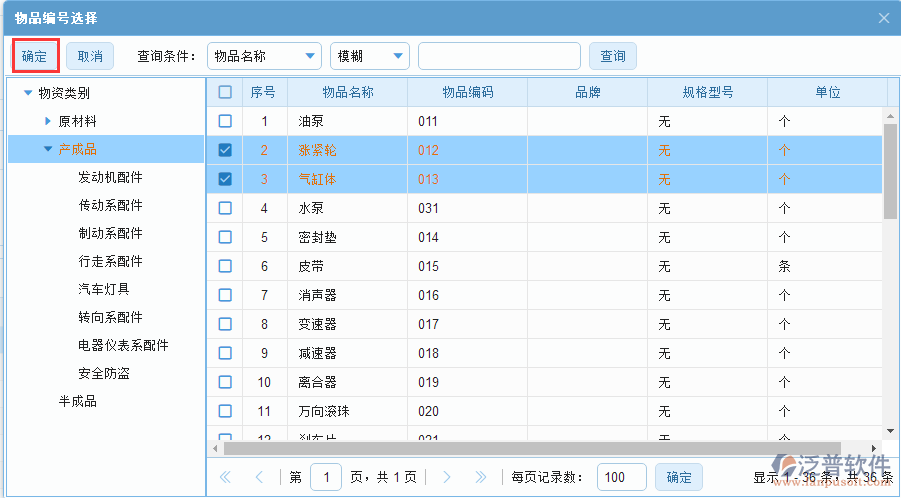Click the page number input box
The height and width of the screenshot is (498, 901).
326,477
